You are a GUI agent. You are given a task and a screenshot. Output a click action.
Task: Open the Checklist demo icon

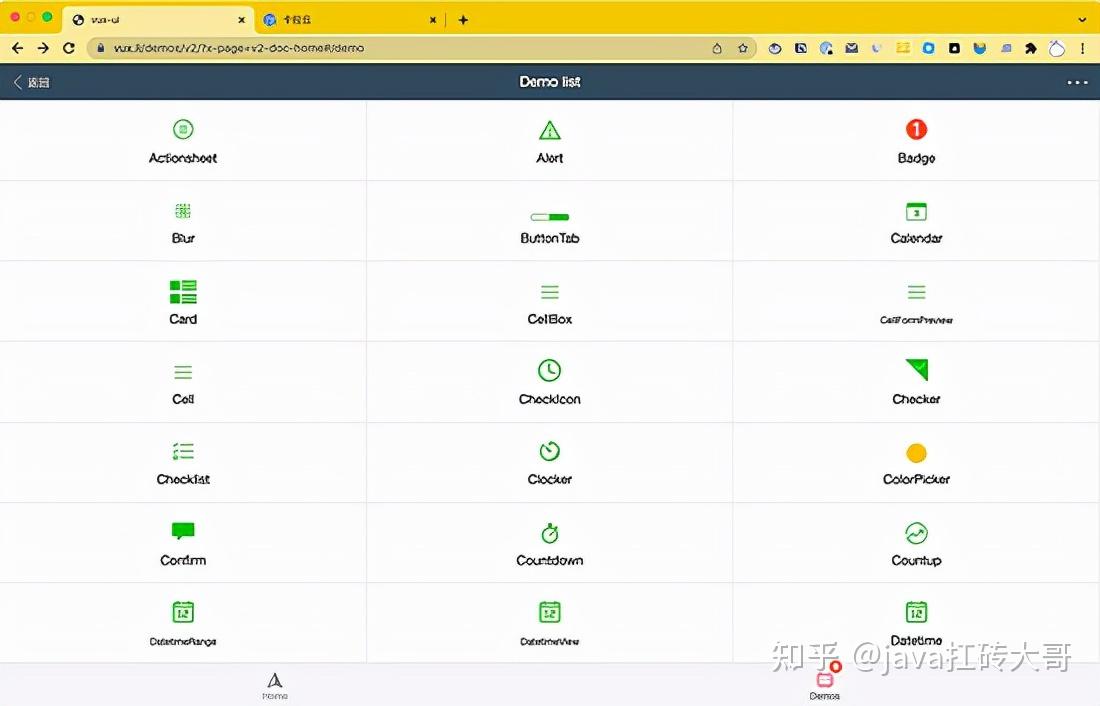click(x=183, y=452)
